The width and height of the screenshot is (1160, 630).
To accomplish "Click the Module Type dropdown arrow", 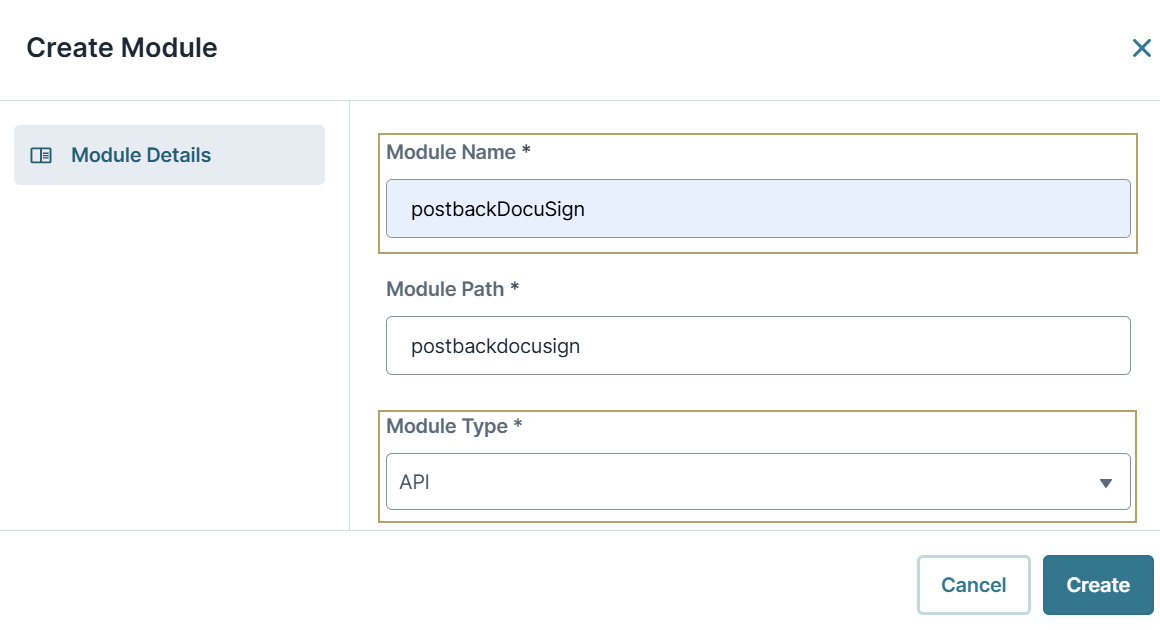I will [1105, 483].
